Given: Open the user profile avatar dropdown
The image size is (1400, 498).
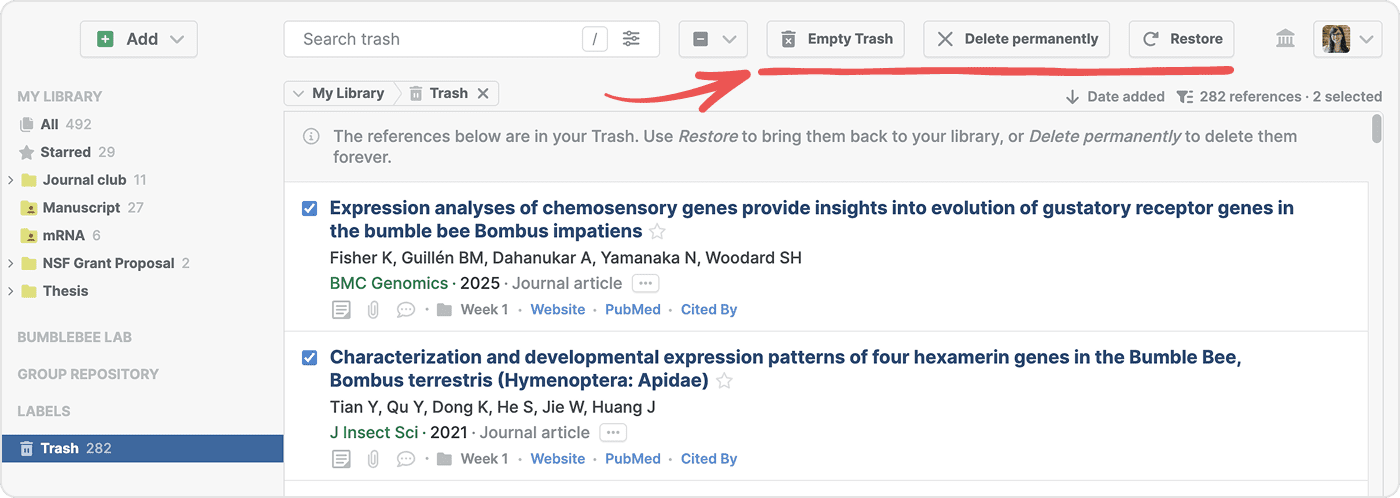Looking at the screenshot, I should [1346, 39].
